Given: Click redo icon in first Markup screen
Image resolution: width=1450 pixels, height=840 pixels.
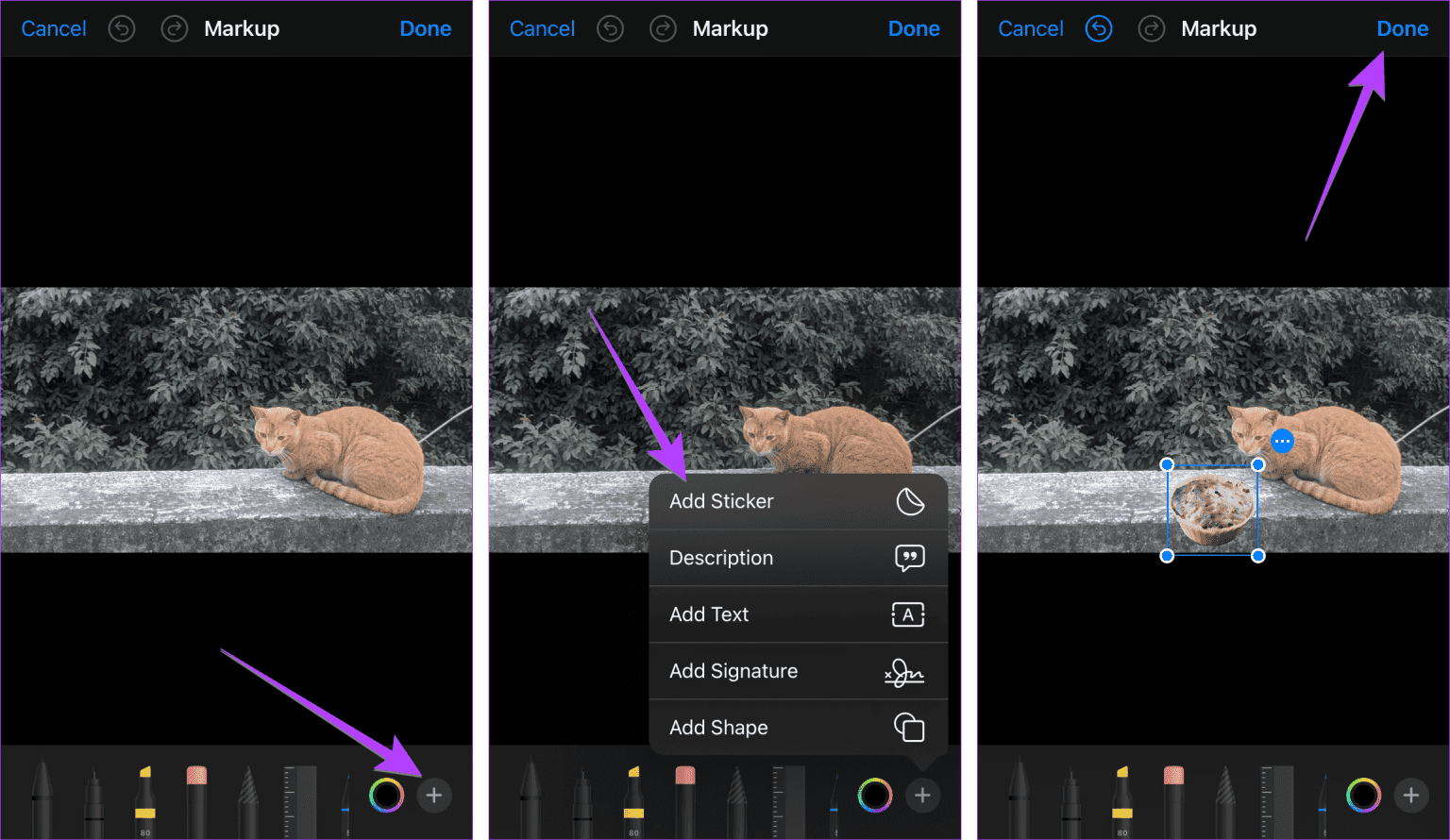Looking at the screenshot, I should tap(175, 29).
